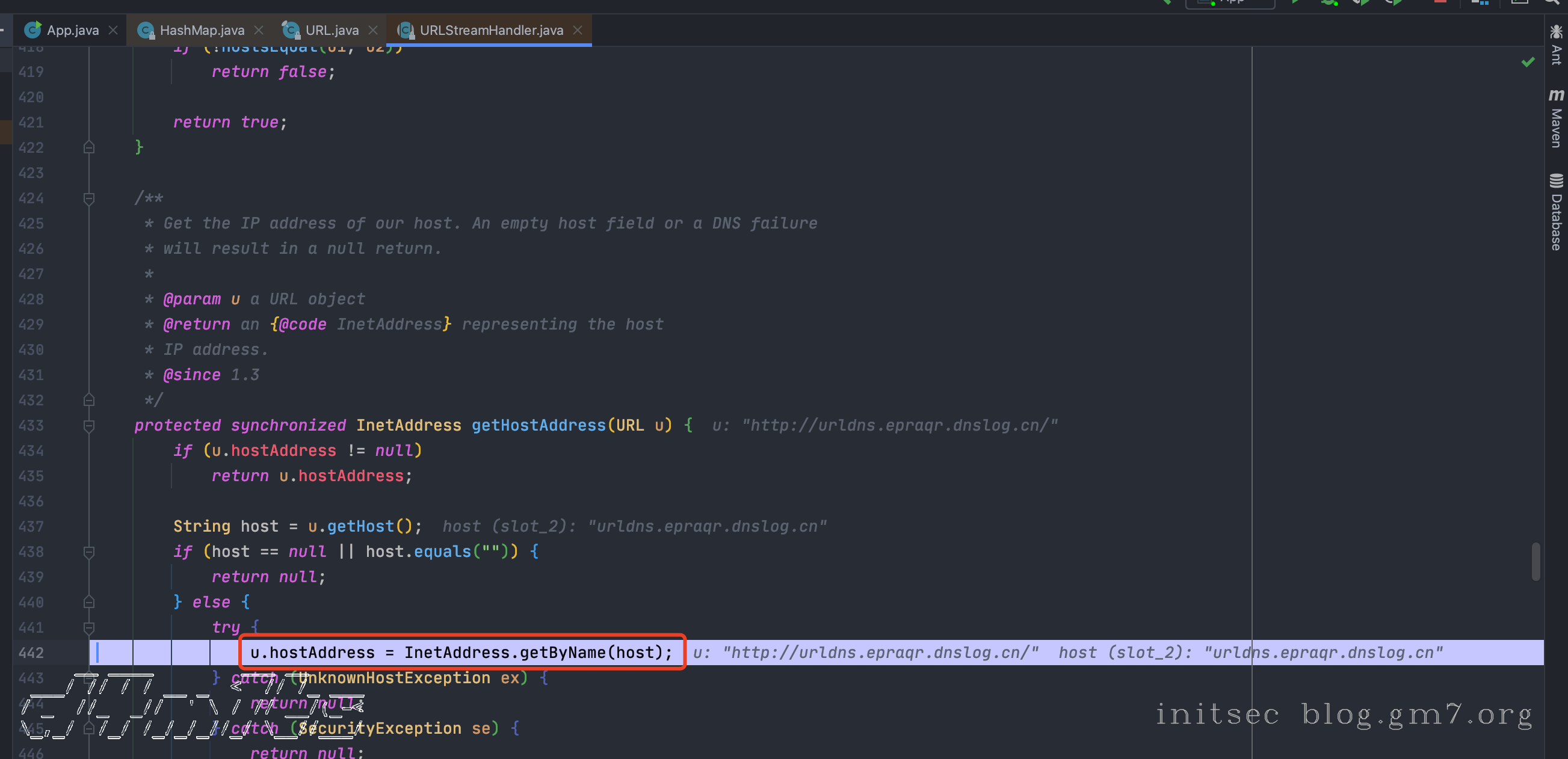
Task: Click the getHostAddress method name
Action: click(x=538, y=425)
